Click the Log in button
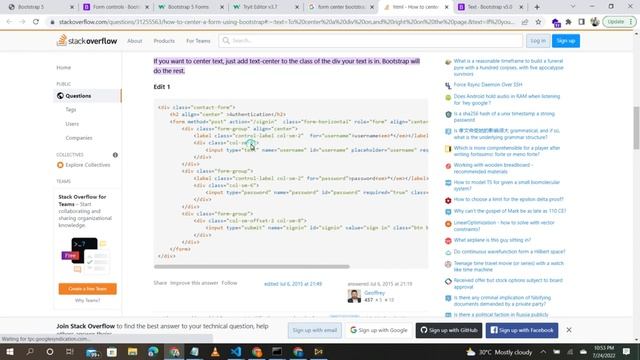The image size is (640, 360). click(x=538, y=40)
